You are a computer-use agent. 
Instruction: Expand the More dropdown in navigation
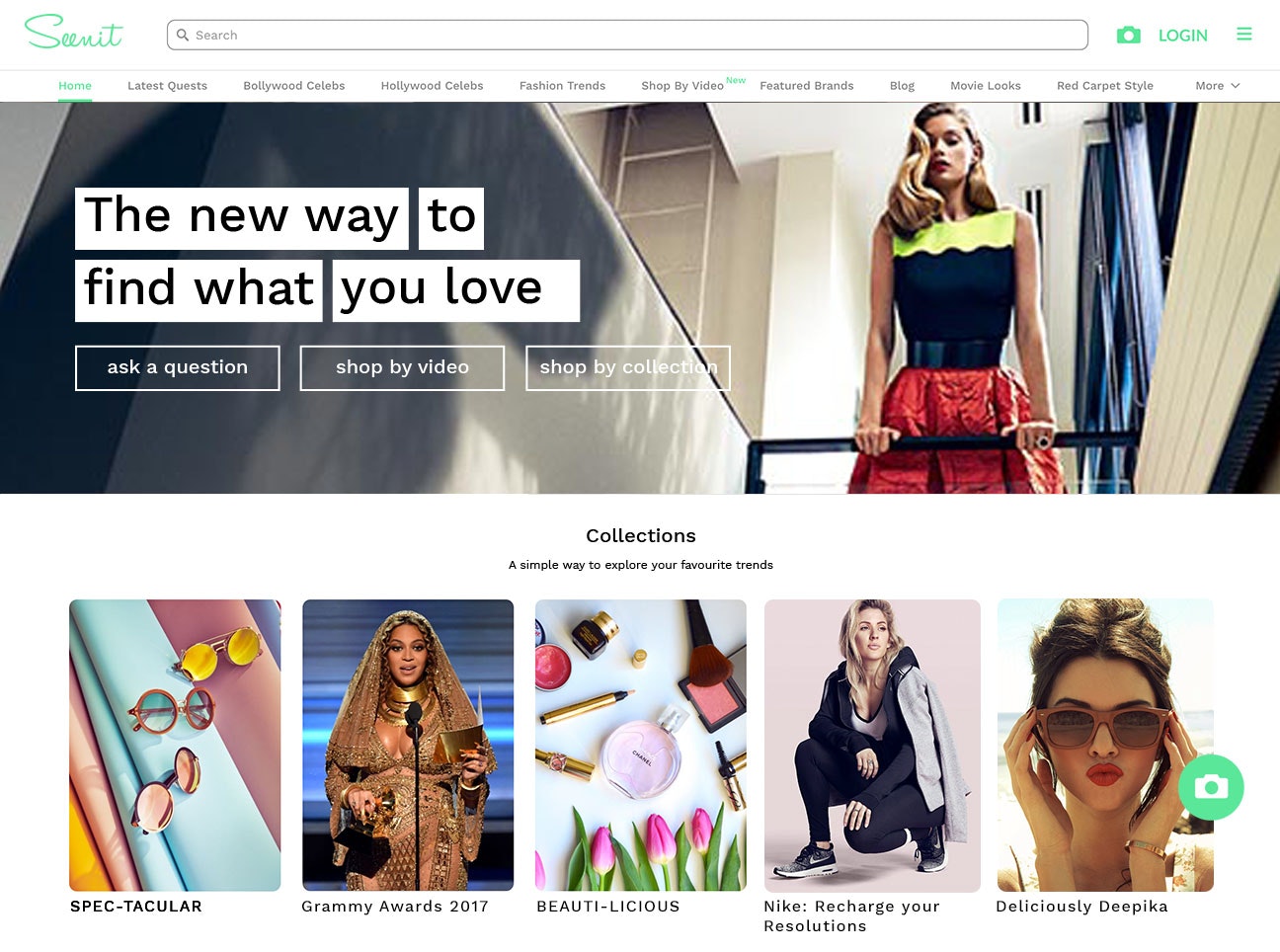point(1218,86)
